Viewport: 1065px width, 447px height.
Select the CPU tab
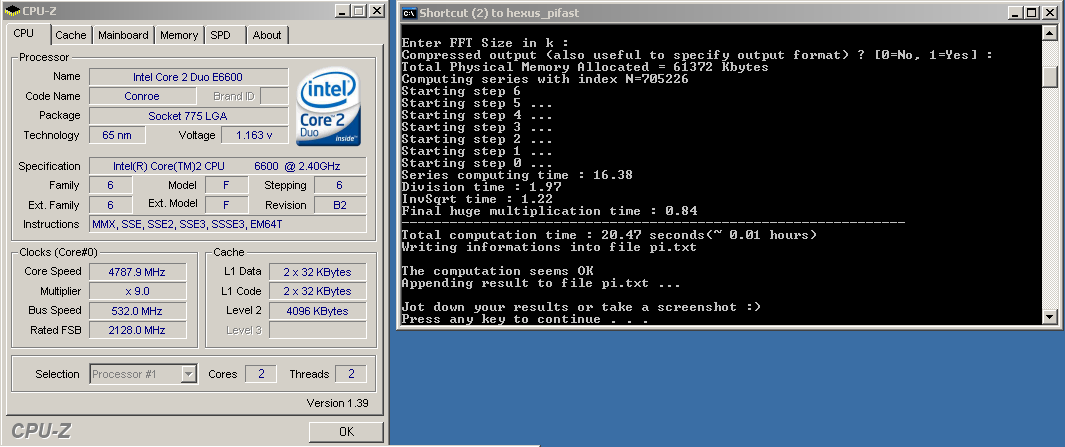point(23,34)
